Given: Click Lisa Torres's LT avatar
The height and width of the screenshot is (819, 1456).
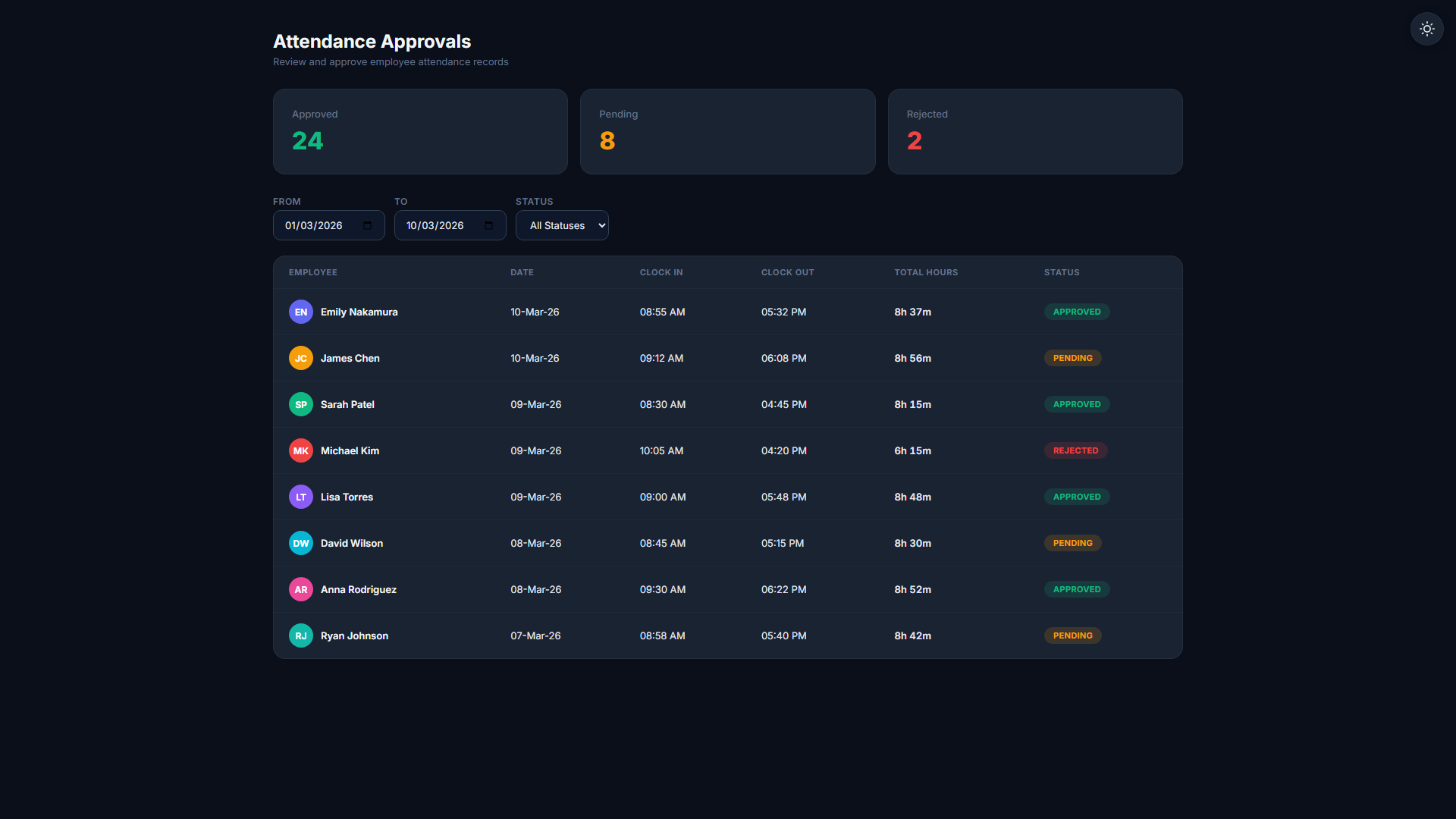Looking at the screenshot, I should [301, 497].
